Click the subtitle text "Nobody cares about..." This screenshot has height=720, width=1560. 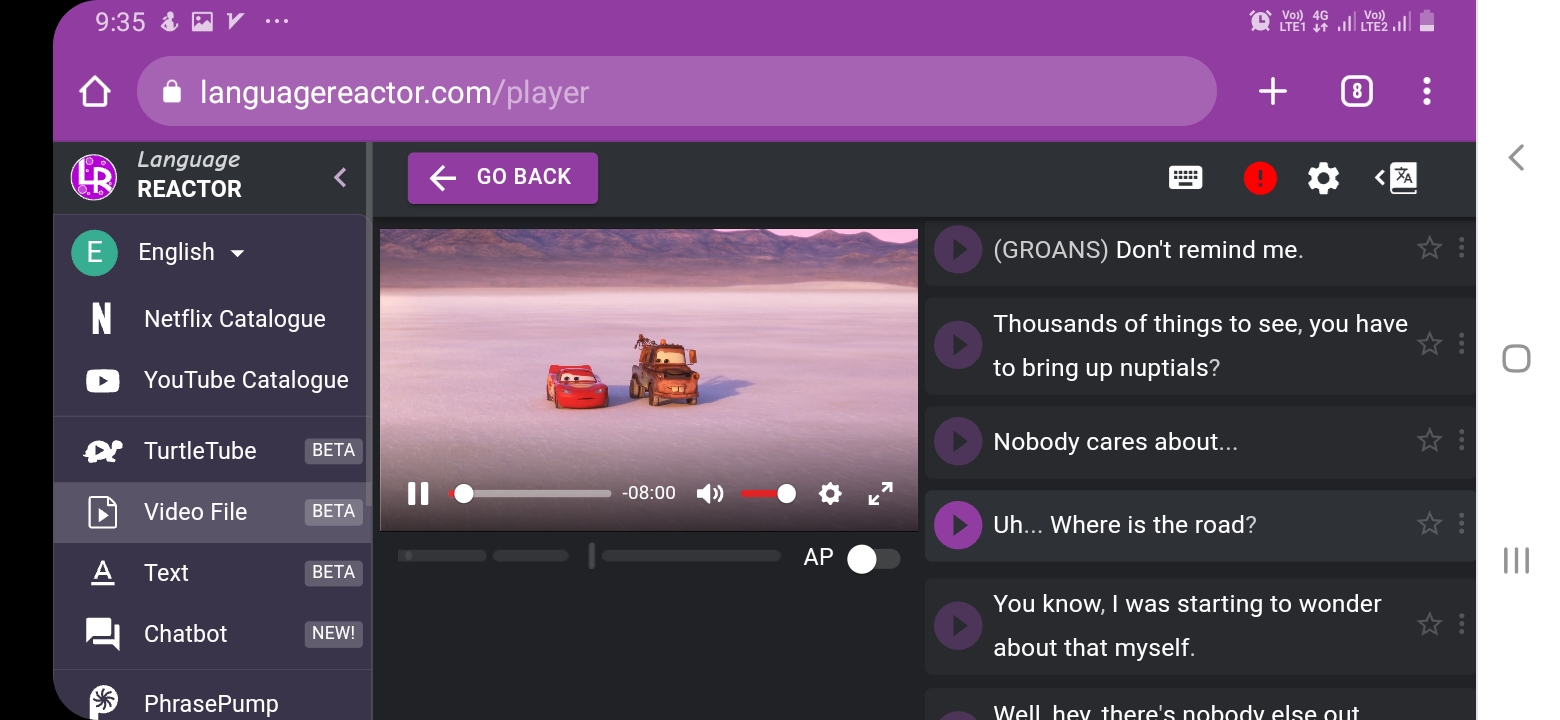click(x=1115, y=442)
